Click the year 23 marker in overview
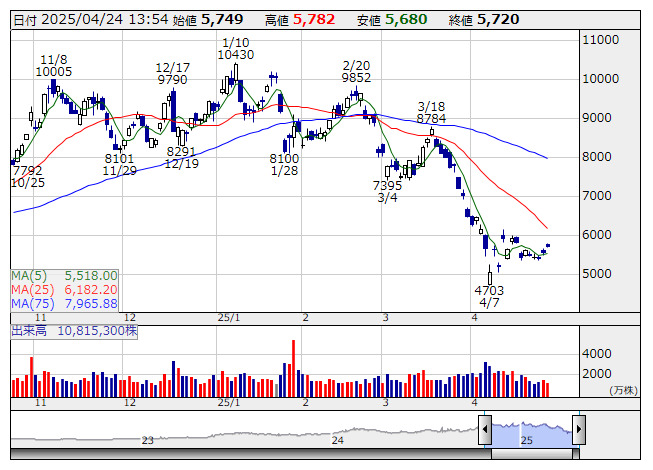Image resolution: width=653 pixels, height=470 pixels. (147, 440)
